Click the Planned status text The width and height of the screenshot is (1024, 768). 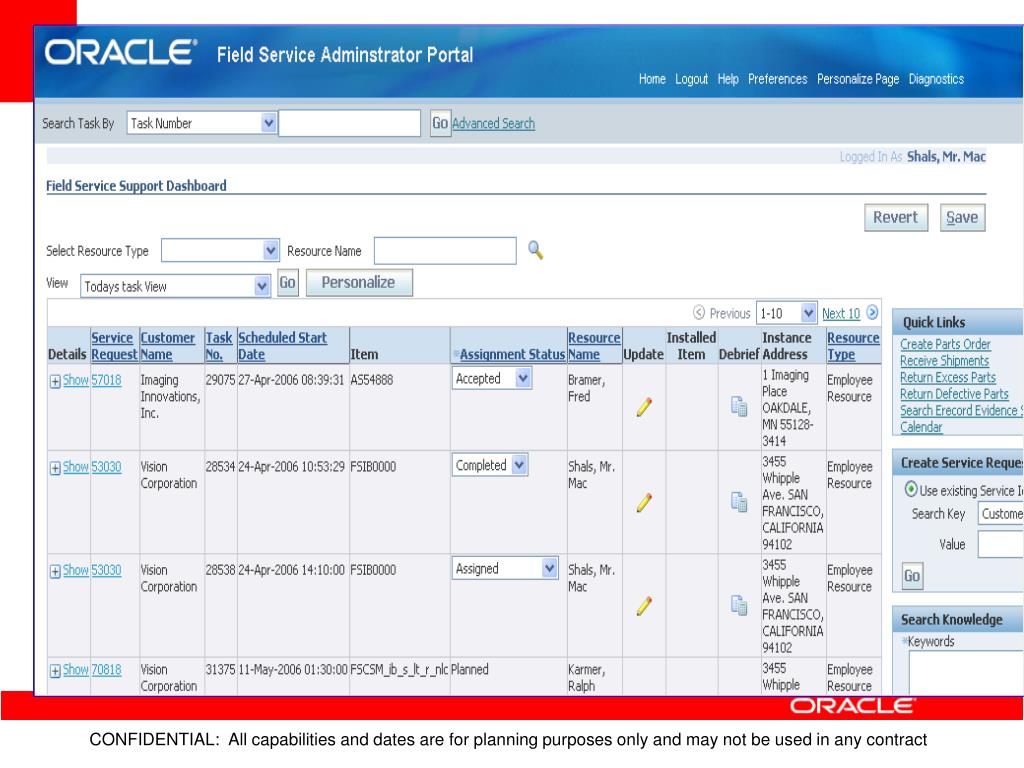470,669
